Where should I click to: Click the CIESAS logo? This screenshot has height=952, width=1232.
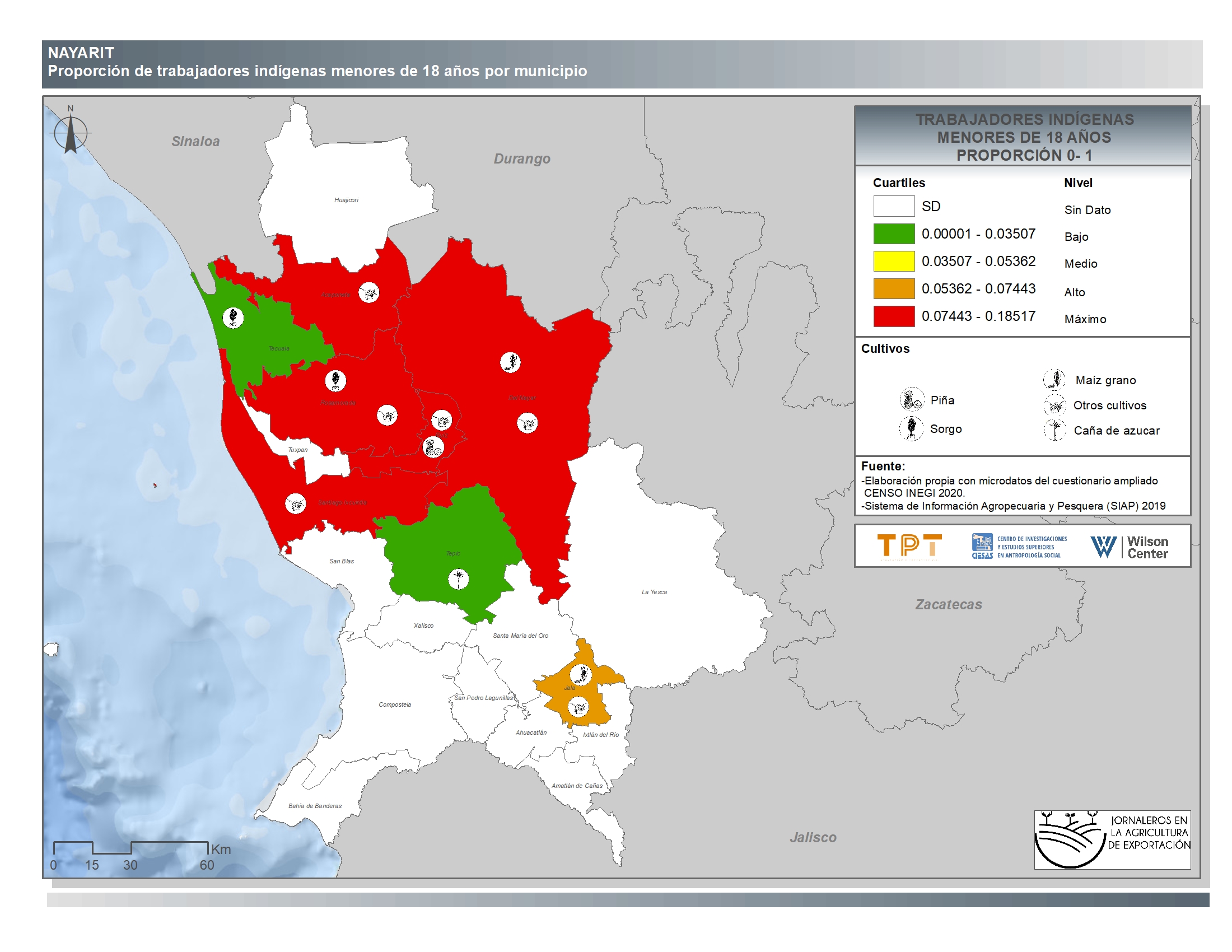point(1019,547)
